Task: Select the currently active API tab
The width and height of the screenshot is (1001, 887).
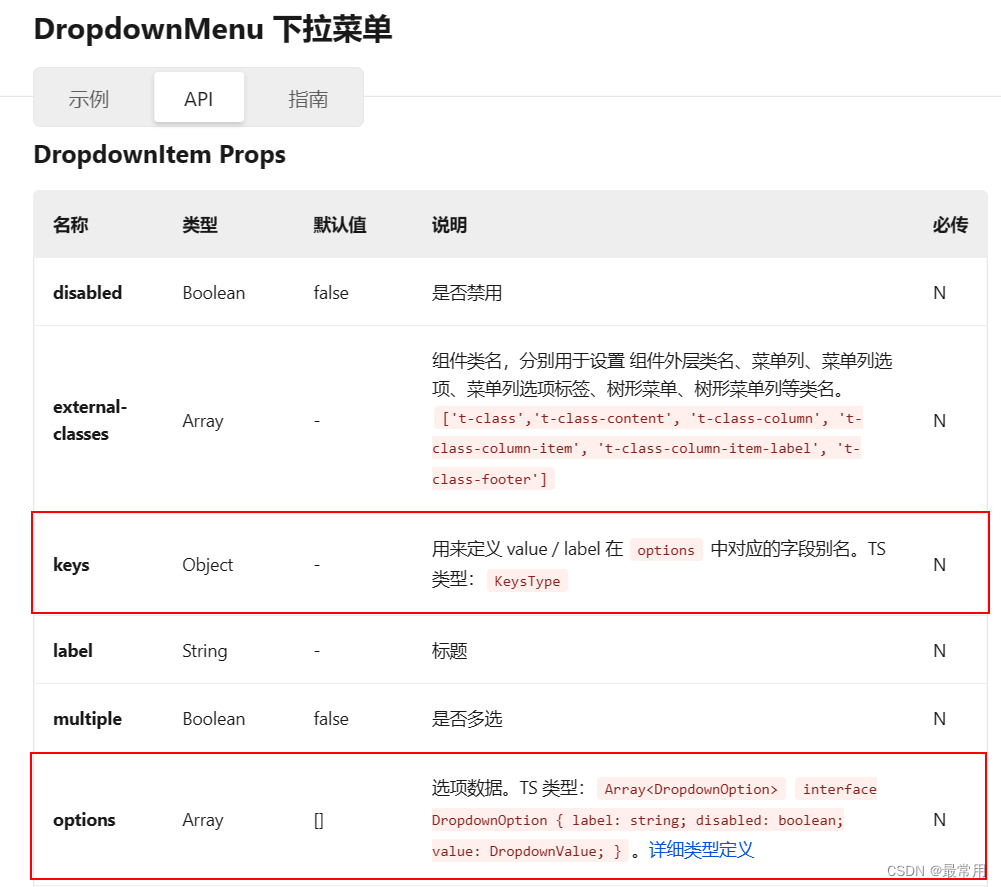Action: point(198,97)
